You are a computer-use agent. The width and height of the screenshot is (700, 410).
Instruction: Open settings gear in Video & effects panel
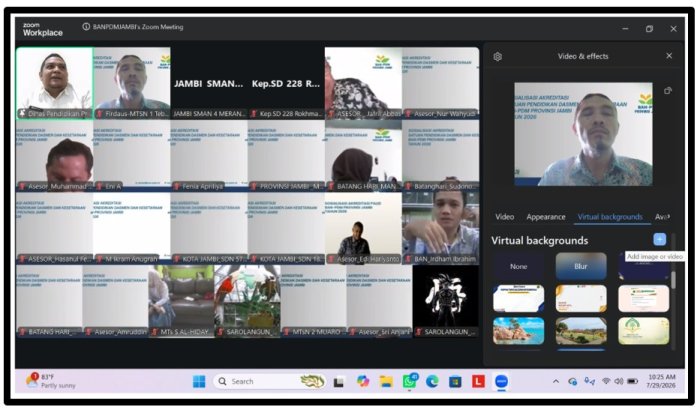pyautogui.click(x=497, y=57)
